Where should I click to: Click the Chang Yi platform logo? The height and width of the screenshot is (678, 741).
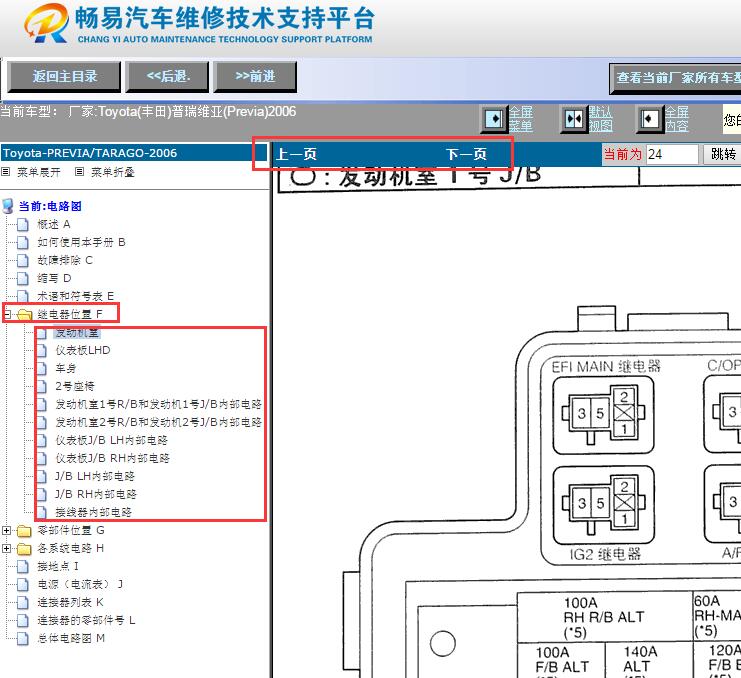(x=46, y=24)
